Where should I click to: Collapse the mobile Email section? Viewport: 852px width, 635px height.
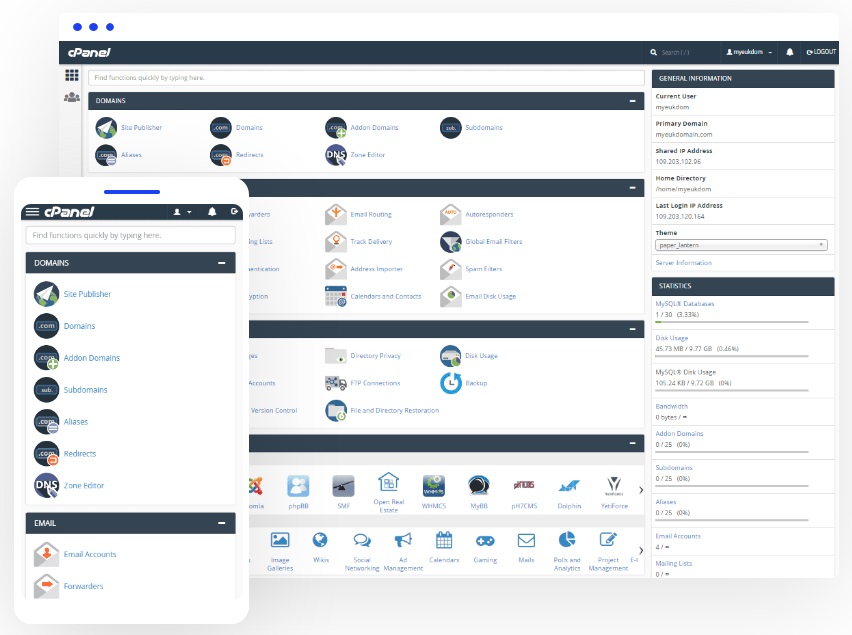pos(221,523)
